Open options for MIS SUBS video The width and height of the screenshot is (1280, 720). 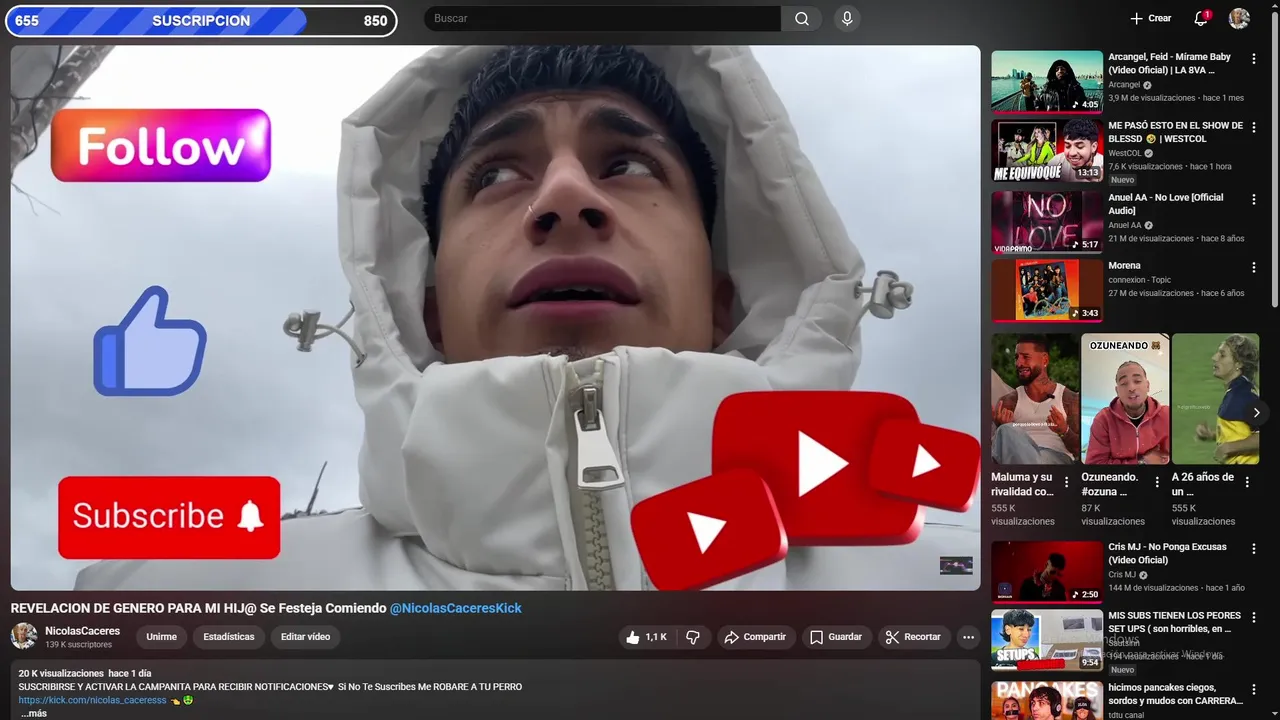1254,617
